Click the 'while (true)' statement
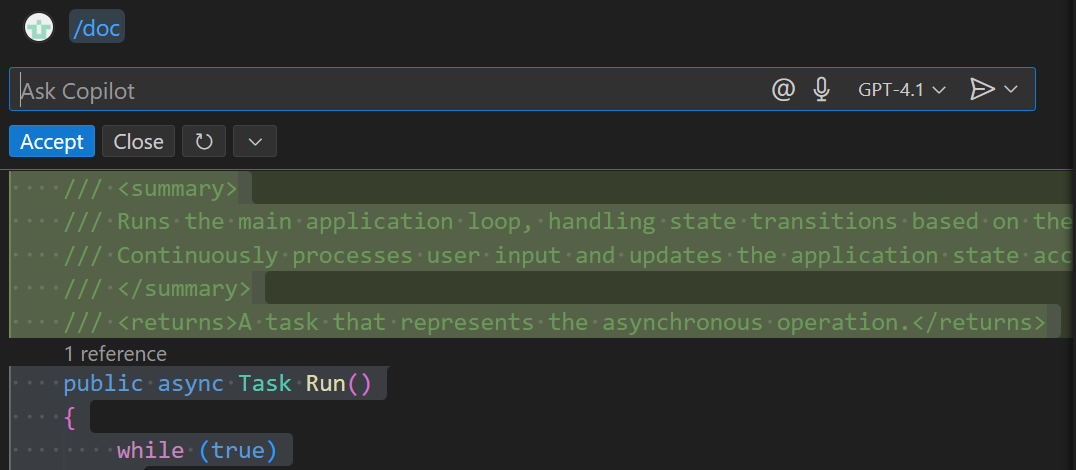Viewport: 1076px width, 470px height. click(x=197, y=450)
